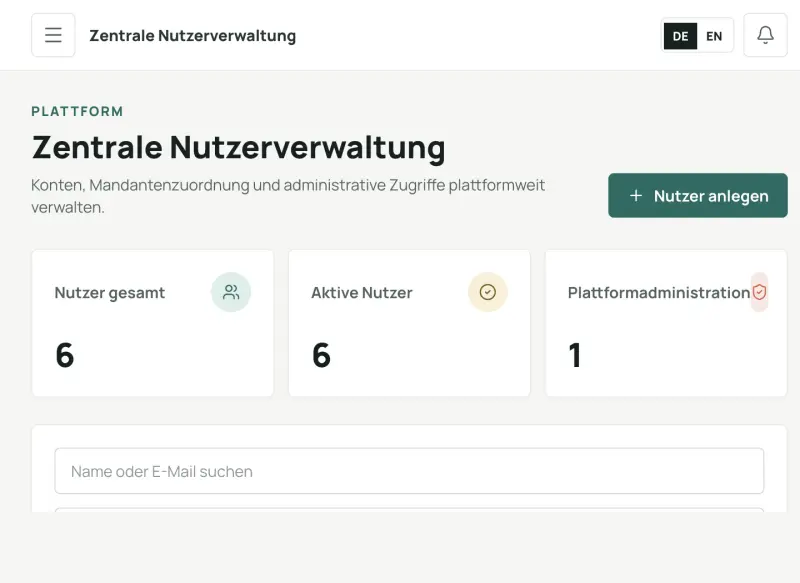Select the Plattformadministration card title
This screenshot has width=800, height=583.
pyautogui.click(x=659, y=293)
